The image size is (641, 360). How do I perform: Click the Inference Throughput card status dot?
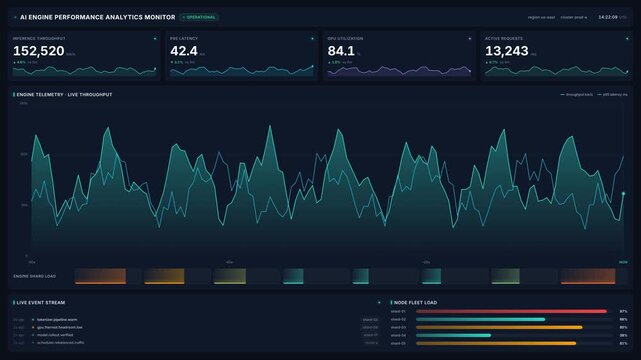tap(155, 39)
